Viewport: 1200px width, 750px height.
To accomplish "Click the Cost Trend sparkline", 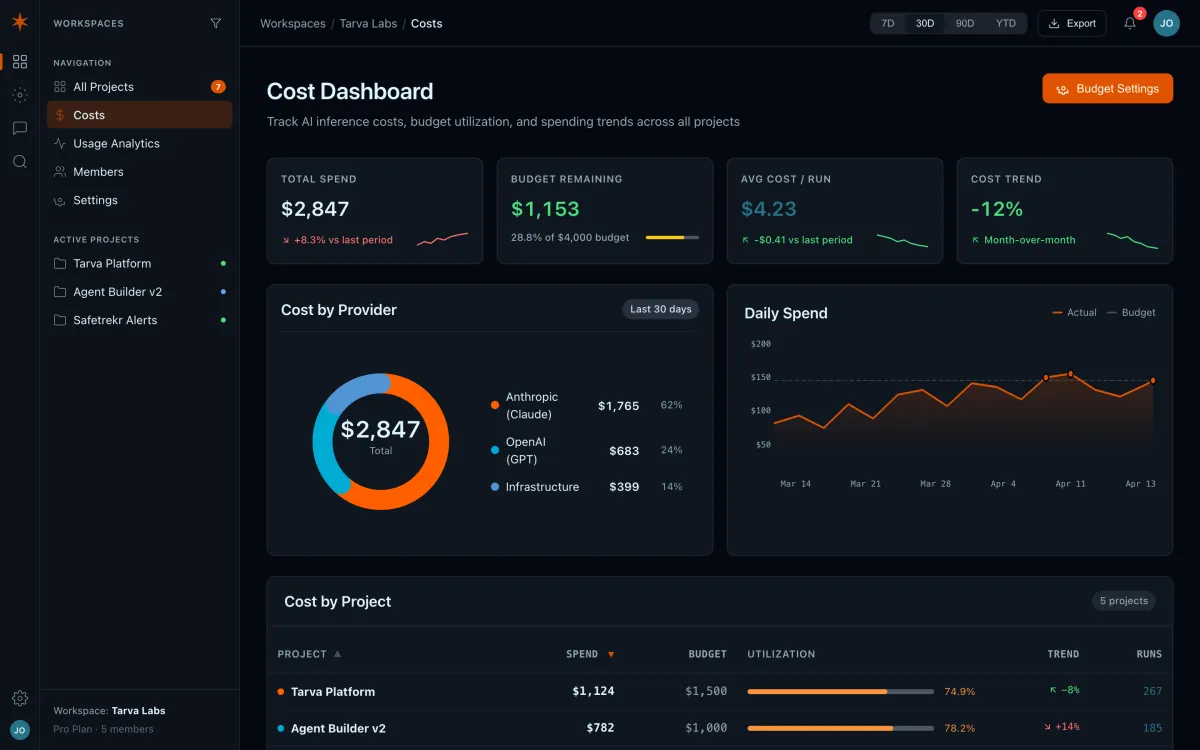I will [1132, 240].
